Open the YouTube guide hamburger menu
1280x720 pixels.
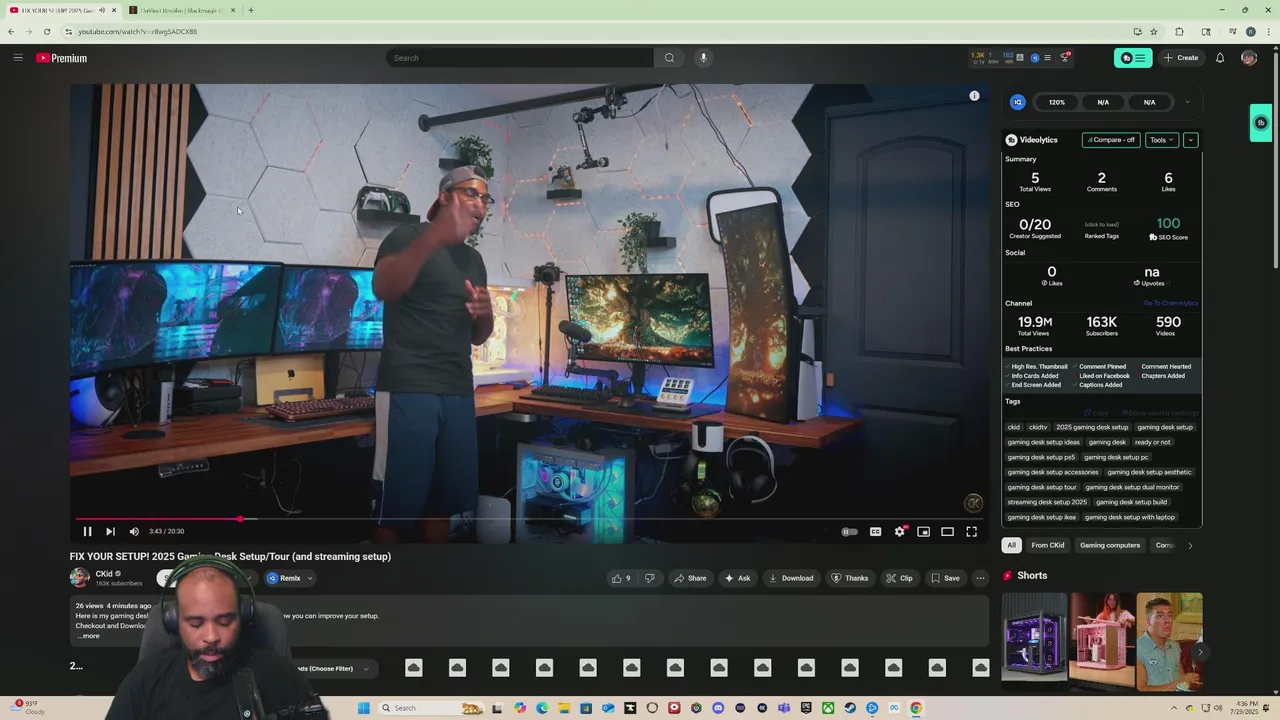18,58
